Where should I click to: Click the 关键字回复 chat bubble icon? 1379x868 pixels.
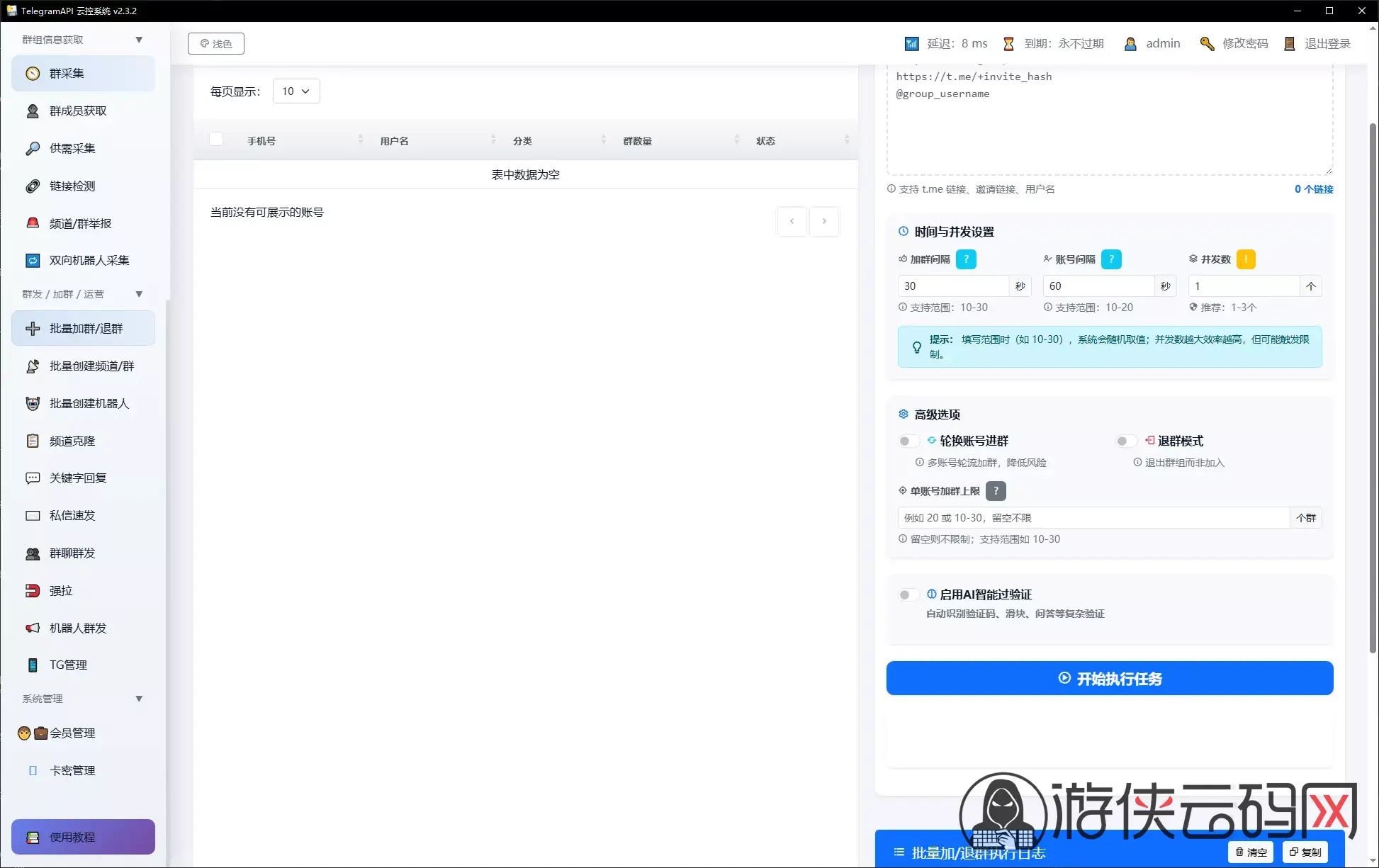click(33, 478)
